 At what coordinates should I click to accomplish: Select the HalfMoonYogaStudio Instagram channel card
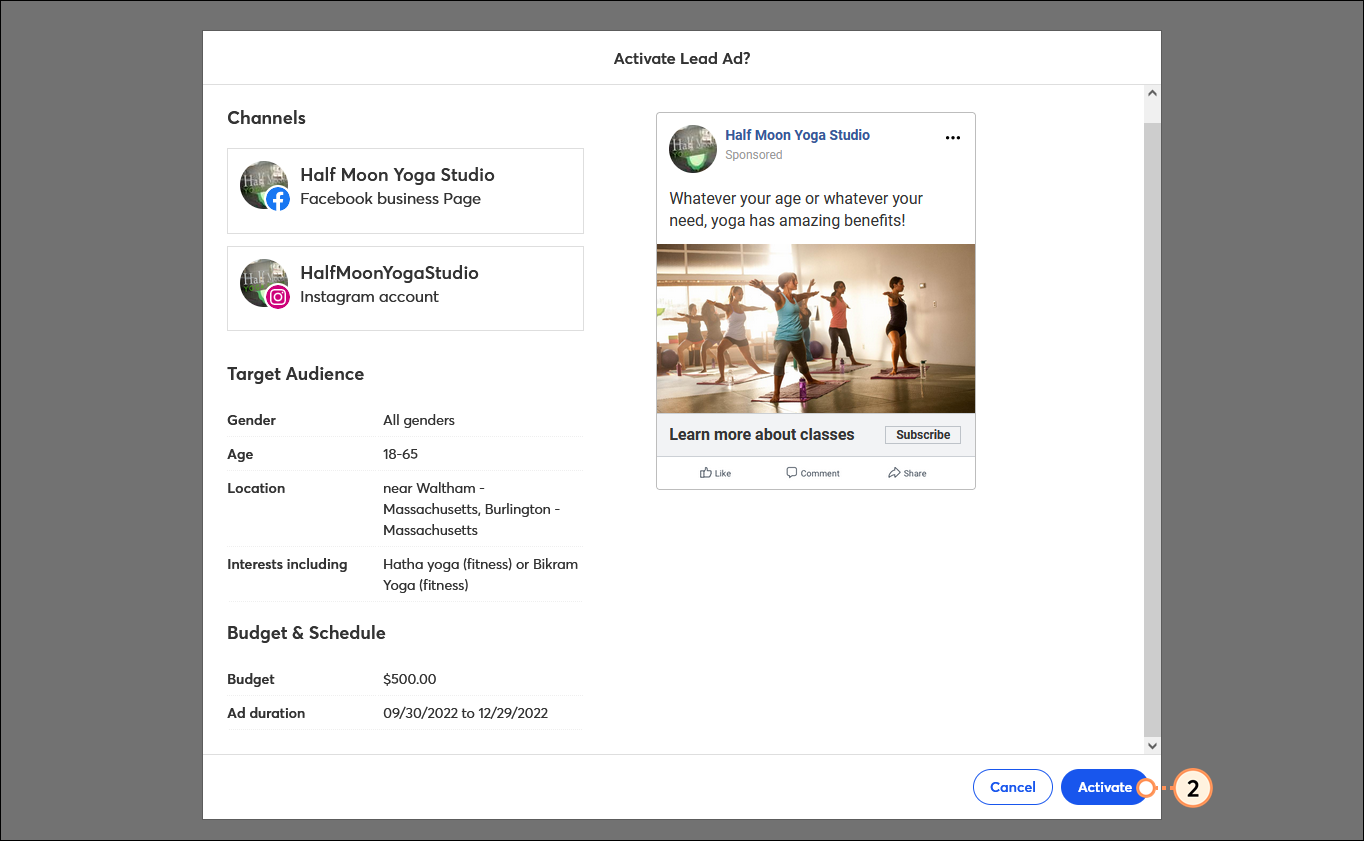tap(405, 289)
